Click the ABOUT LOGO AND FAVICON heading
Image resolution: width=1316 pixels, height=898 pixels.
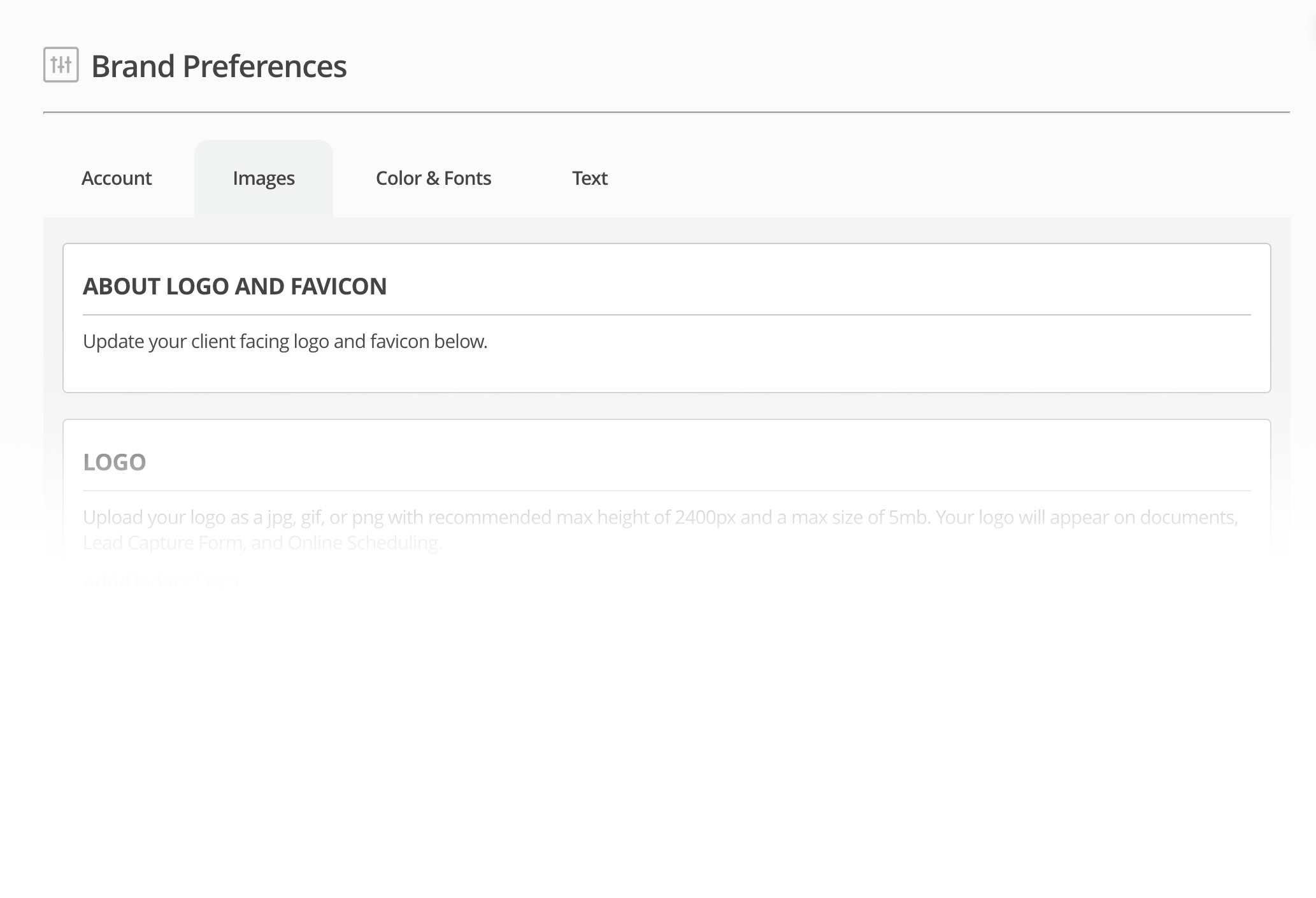(x=234, y=287)
